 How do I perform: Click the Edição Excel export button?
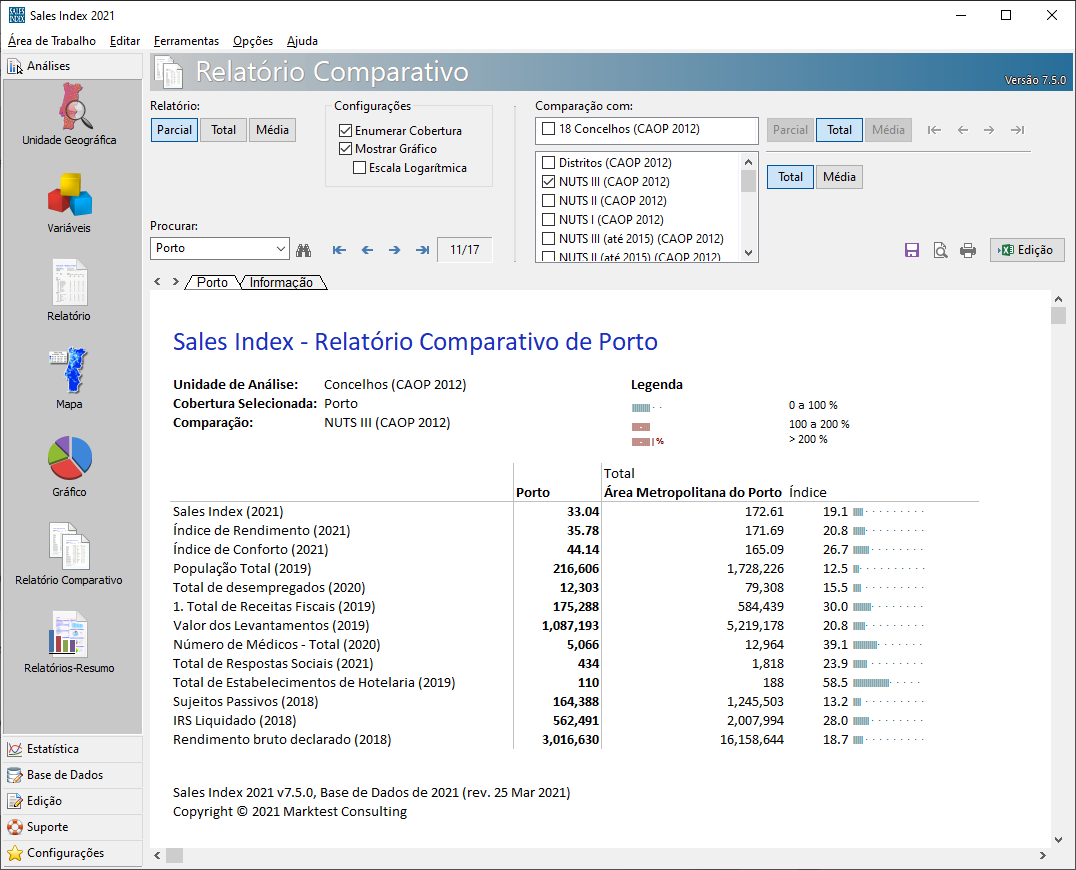(x=1027, y=250)
